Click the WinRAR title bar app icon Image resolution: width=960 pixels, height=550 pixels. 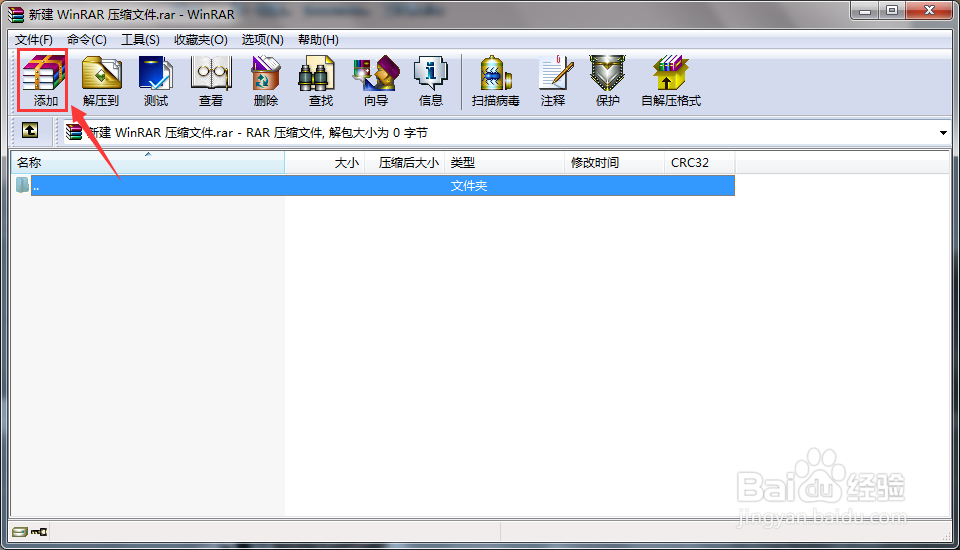click(16, 14)
